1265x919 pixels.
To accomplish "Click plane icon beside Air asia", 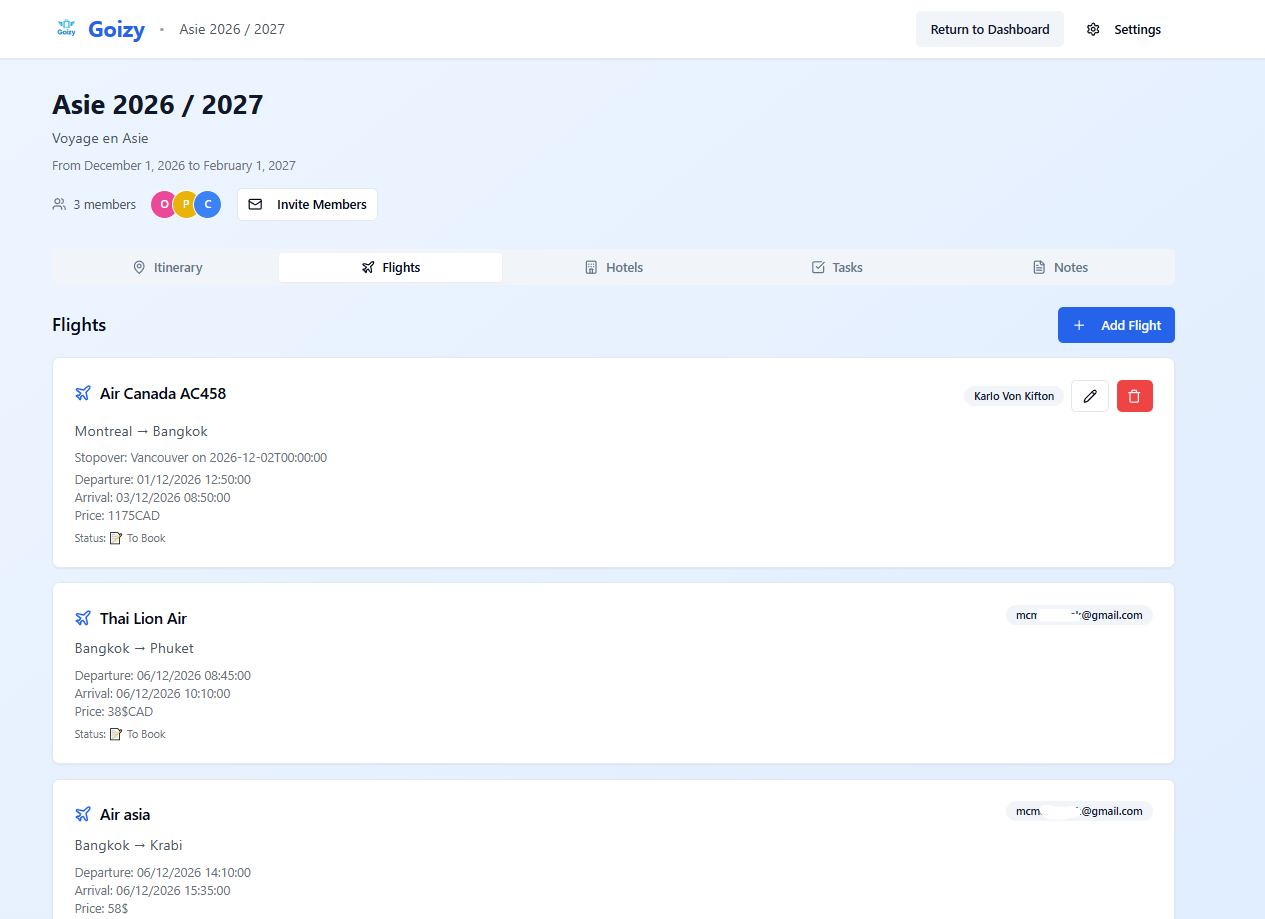I will [83, 814].
